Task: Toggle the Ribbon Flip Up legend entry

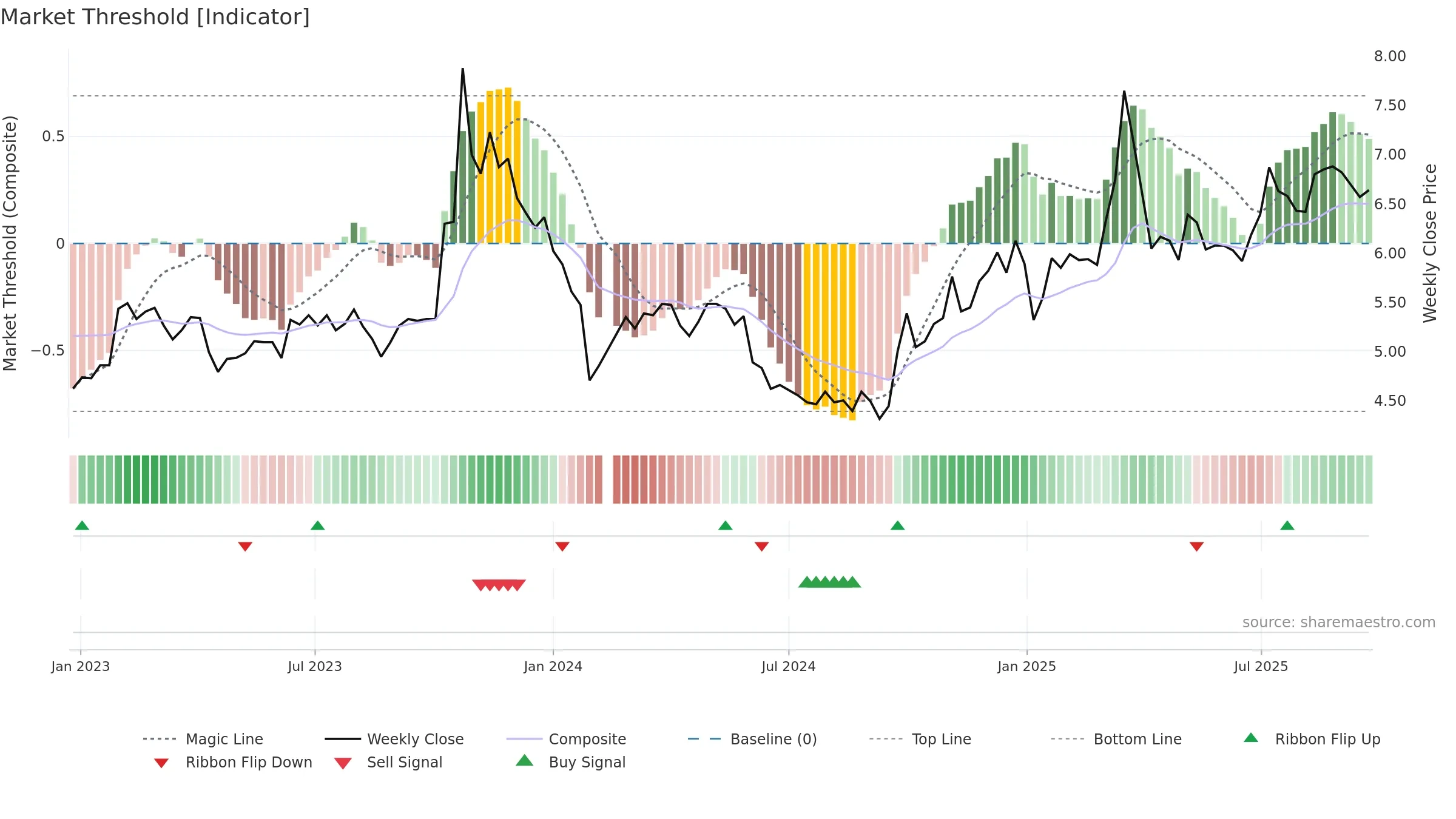Action: 1312,739
